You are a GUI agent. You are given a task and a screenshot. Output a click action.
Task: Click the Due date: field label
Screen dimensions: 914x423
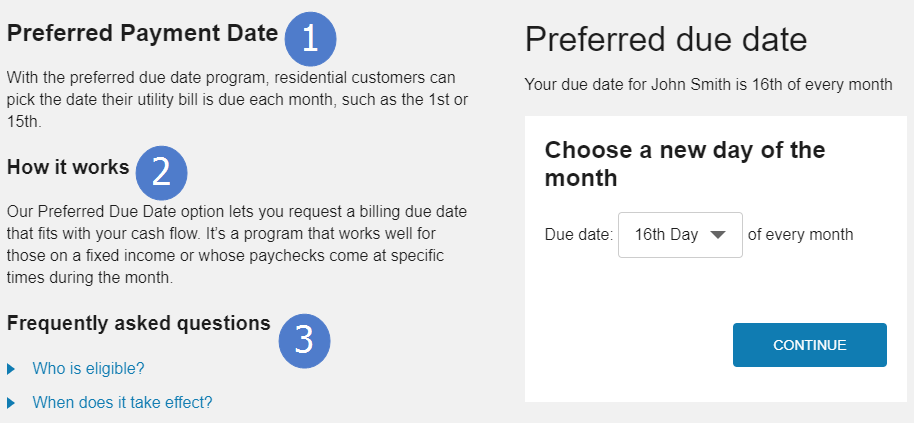click(x=578, y=235)
